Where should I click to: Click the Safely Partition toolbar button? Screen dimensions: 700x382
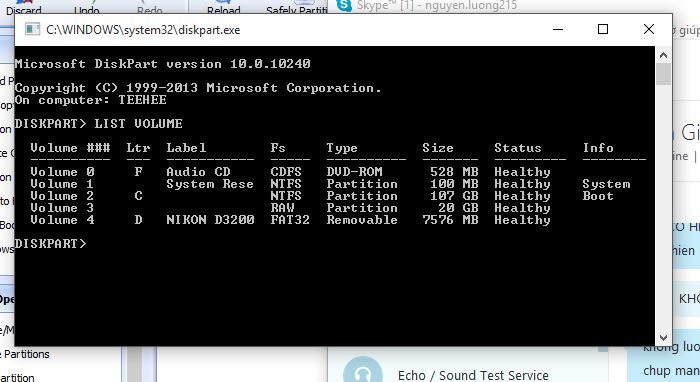pyautogui.click(x=297, y=8)
